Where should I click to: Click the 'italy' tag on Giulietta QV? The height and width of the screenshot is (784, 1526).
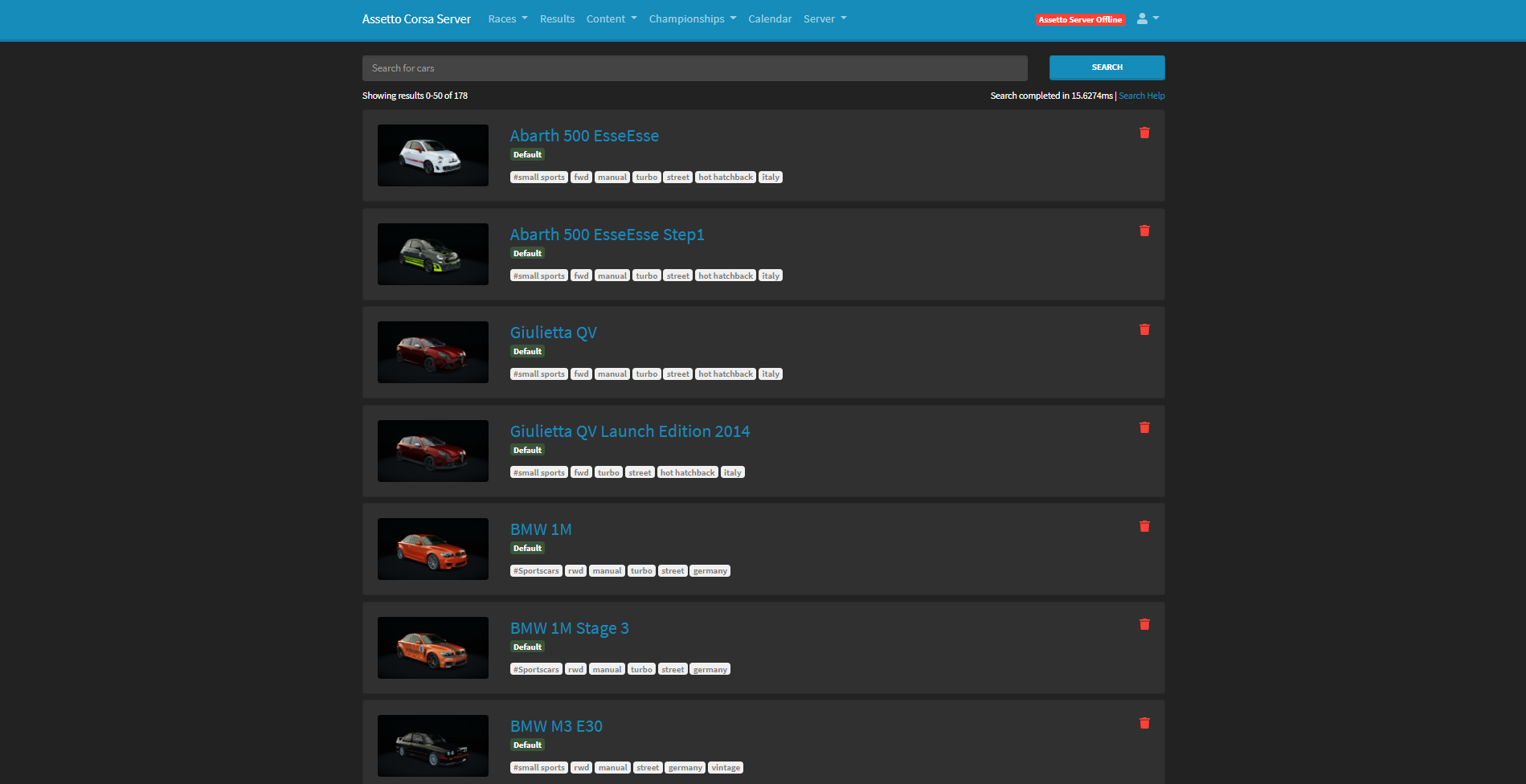771,374
